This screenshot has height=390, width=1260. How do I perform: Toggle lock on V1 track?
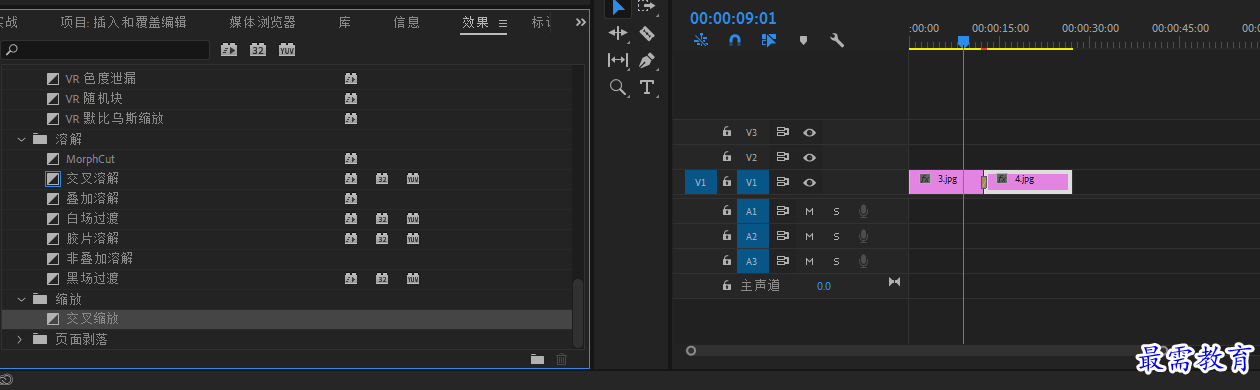727,182
